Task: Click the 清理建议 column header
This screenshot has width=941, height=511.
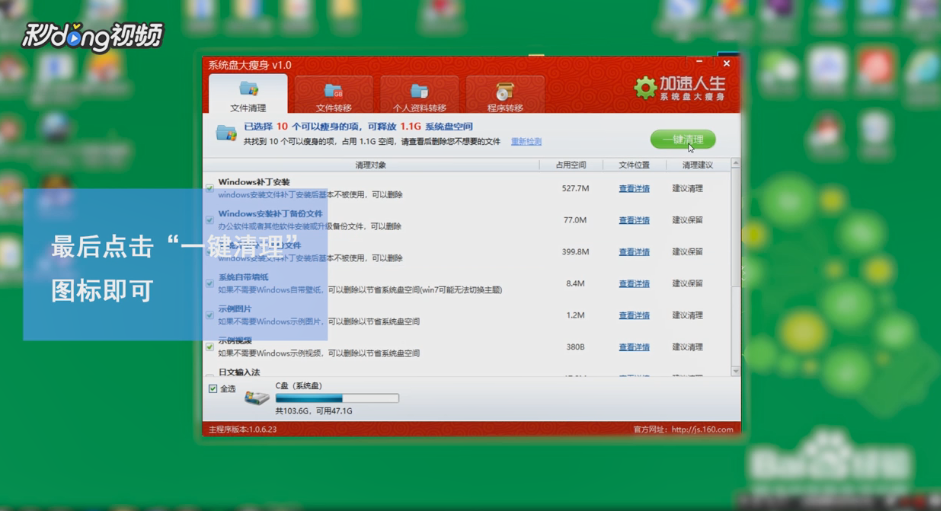Action: 698,165
